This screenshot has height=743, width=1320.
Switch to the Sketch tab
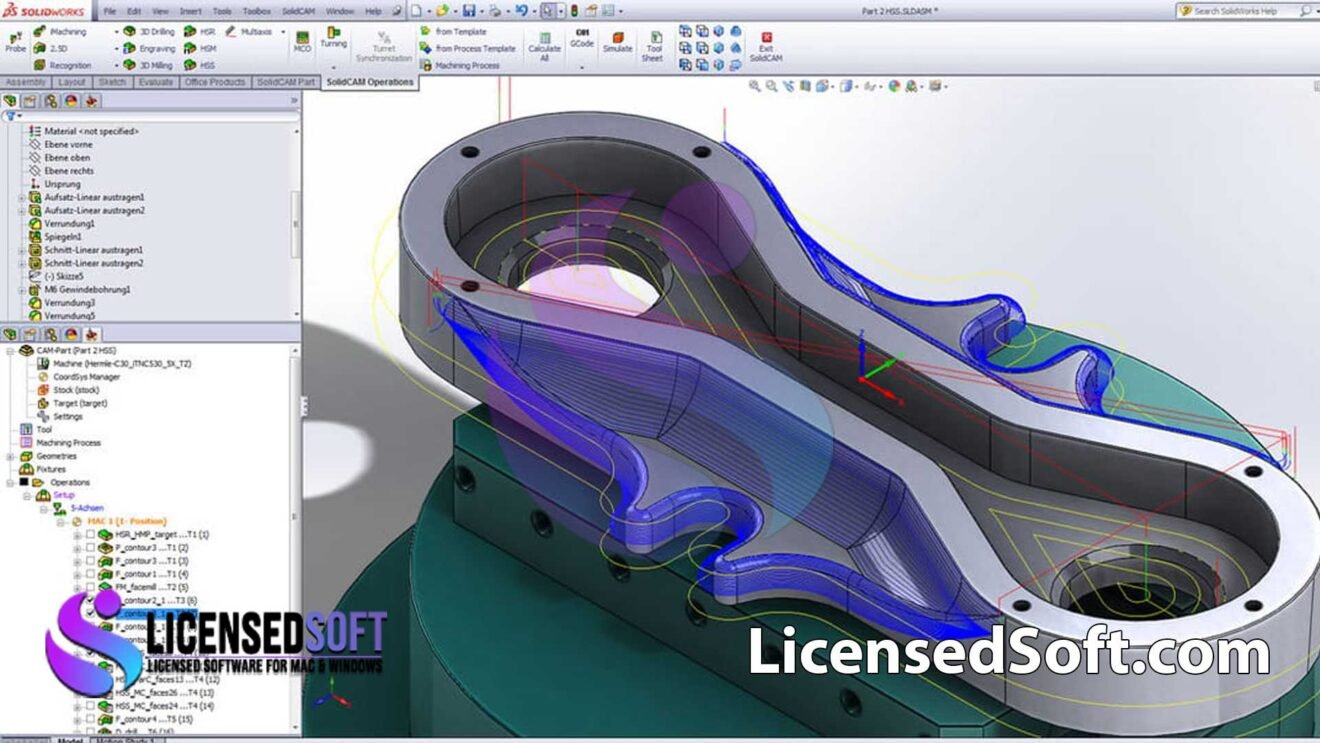click(112, 82)
